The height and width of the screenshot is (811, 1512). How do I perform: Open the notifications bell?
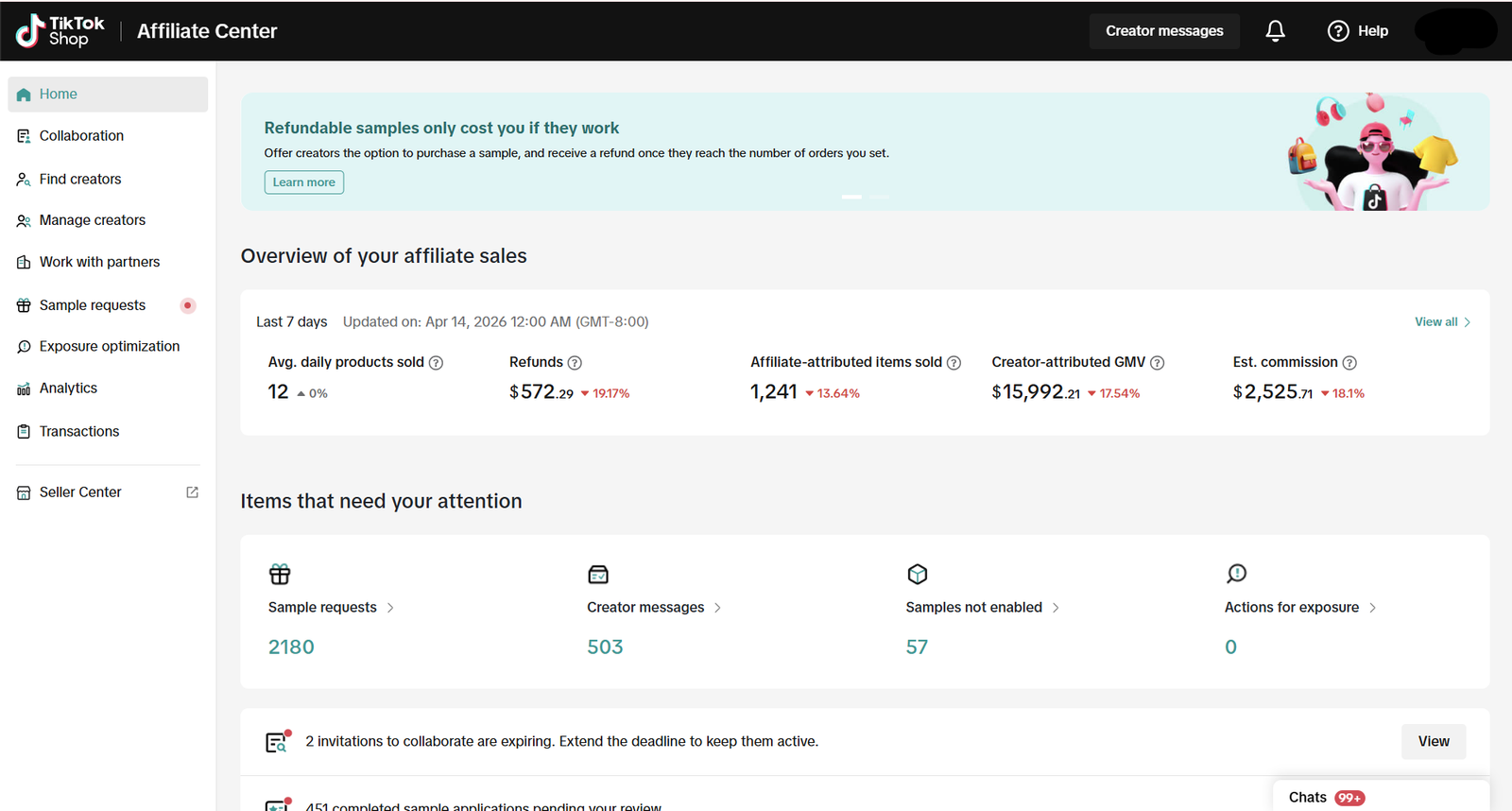click(1275, 31)
